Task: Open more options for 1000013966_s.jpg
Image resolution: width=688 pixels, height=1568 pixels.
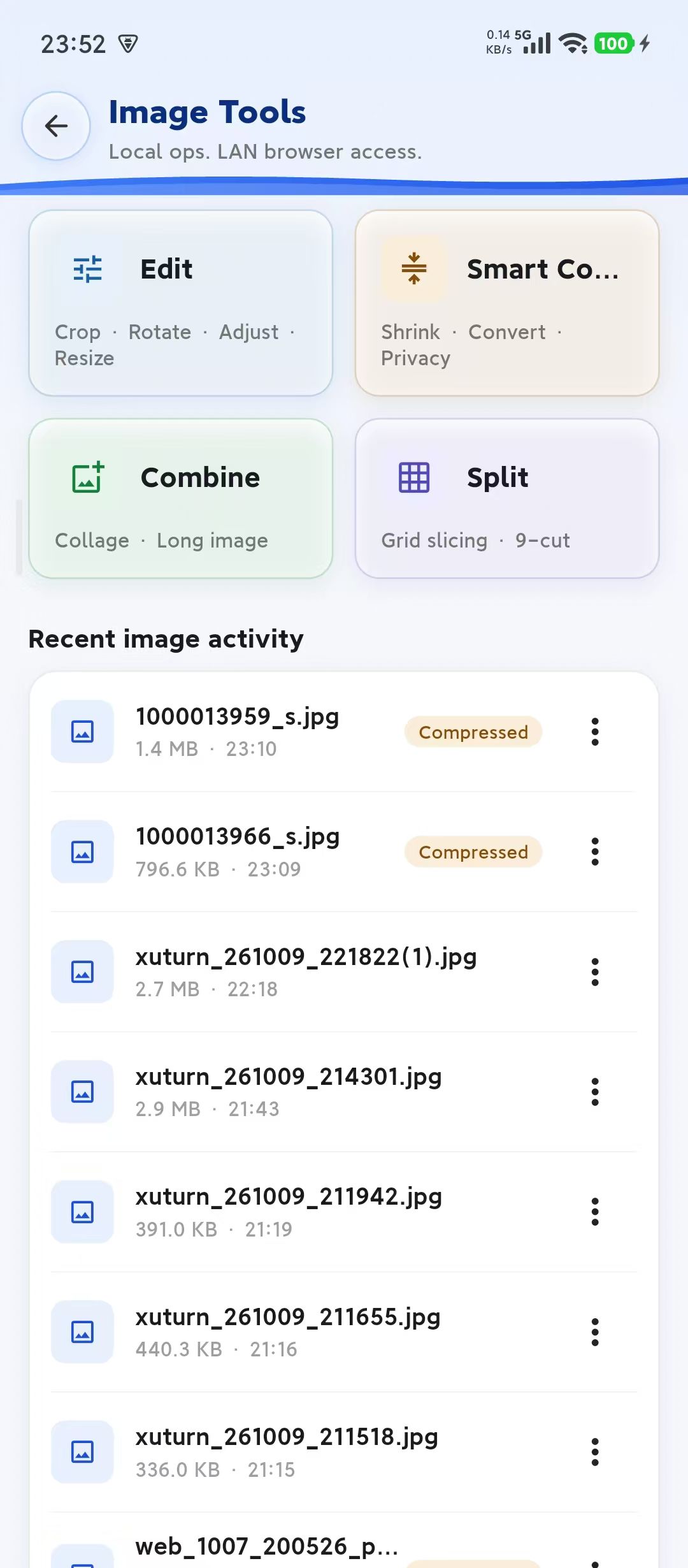Action: [x=595, y=852]
